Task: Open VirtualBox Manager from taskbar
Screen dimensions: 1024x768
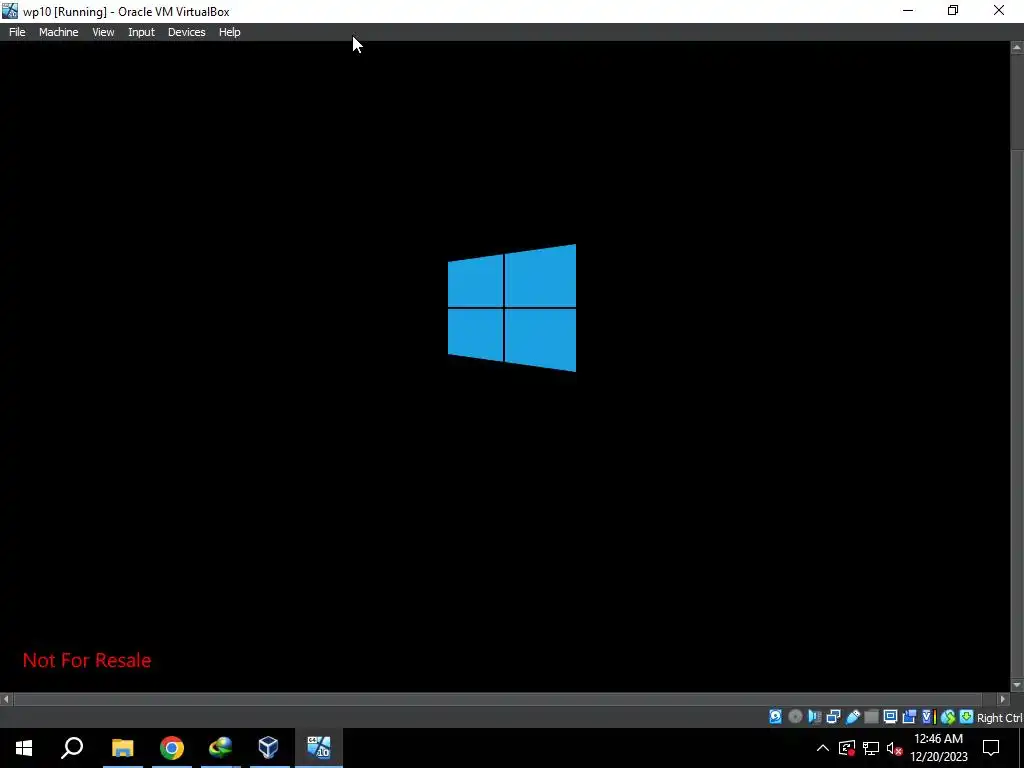Action: click(269, 748)
